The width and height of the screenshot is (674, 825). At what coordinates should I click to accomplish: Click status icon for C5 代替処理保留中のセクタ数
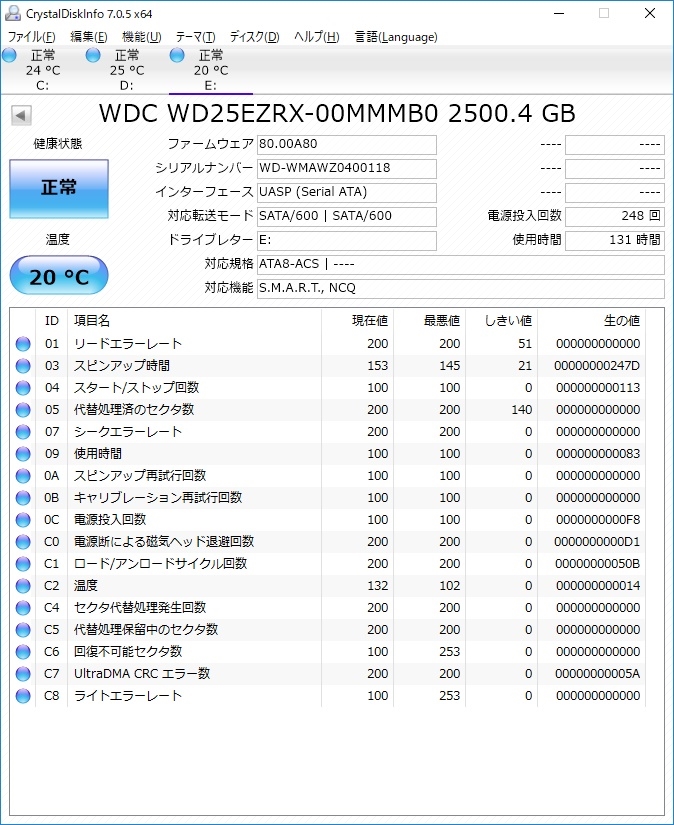(23, 630)
